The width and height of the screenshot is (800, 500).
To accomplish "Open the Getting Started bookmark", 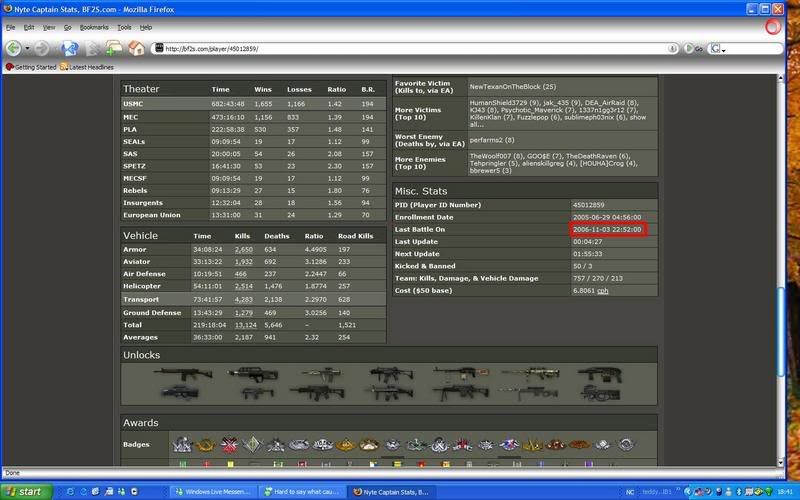I will (x=31, y=67).
